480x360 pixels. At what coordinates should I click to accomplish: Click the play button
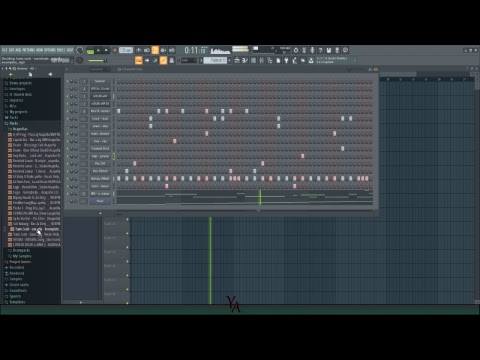coord(98,50)
